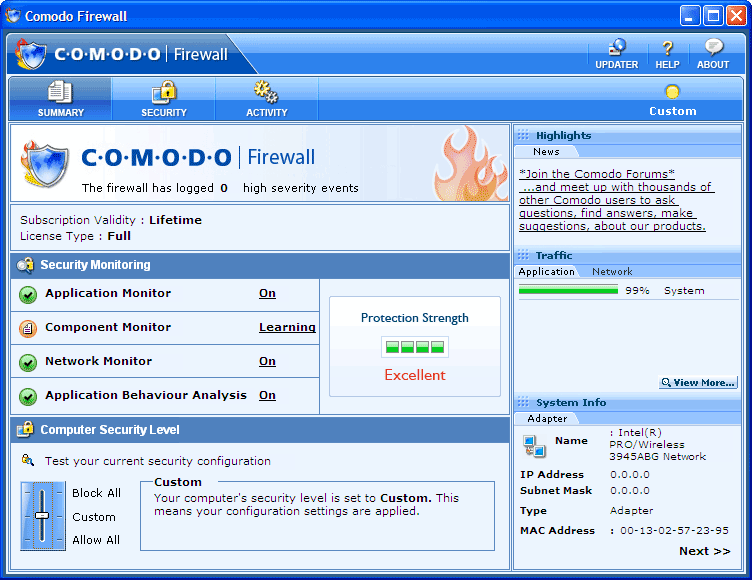Toggle Application Behaviour Analysis On link
This screenshot has height=580, width=752.
click(267, 395)
